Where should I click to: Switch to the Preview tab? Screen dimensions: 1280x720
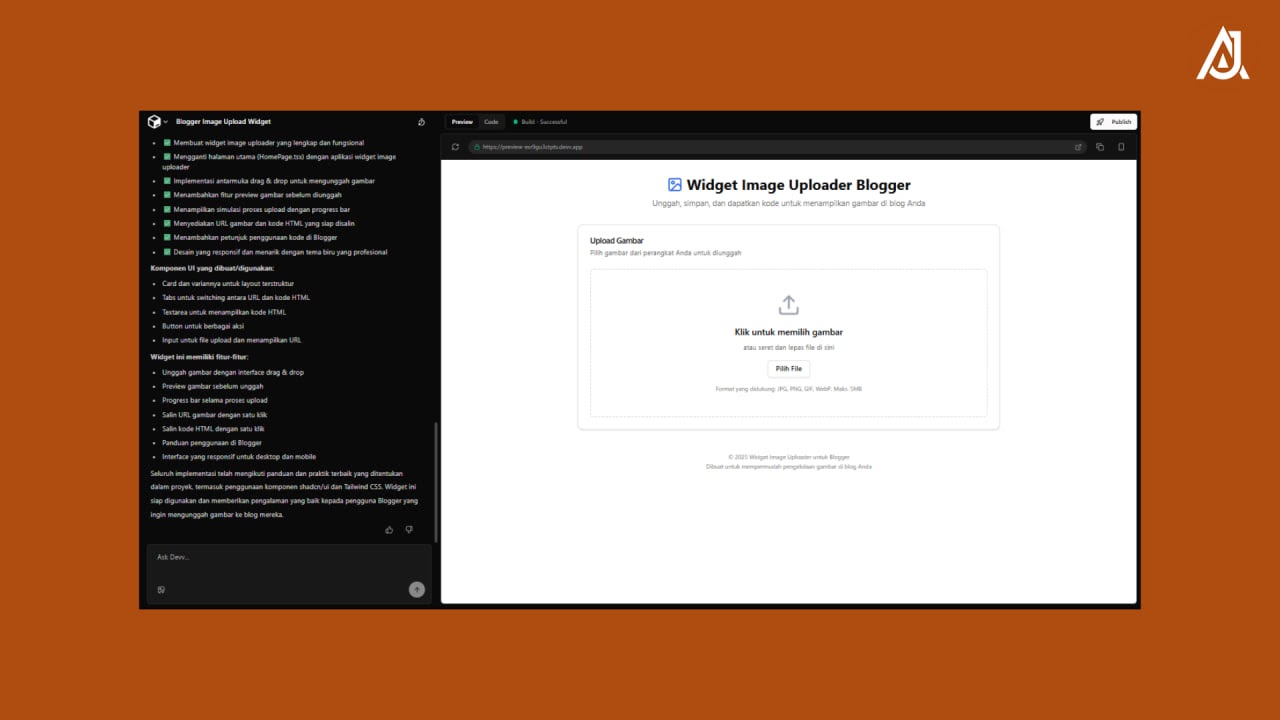(x=462, y=122)
